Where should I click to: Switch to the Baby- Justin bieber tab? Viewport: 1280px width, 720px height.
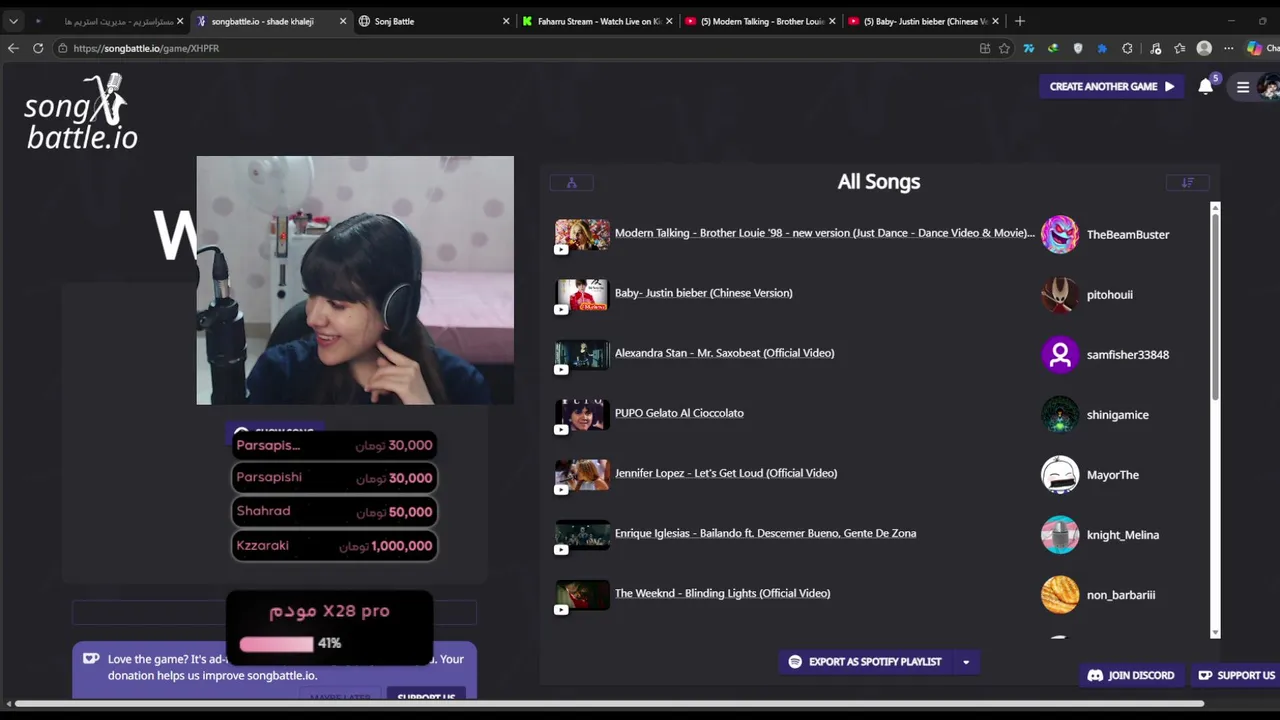point(924,21)
